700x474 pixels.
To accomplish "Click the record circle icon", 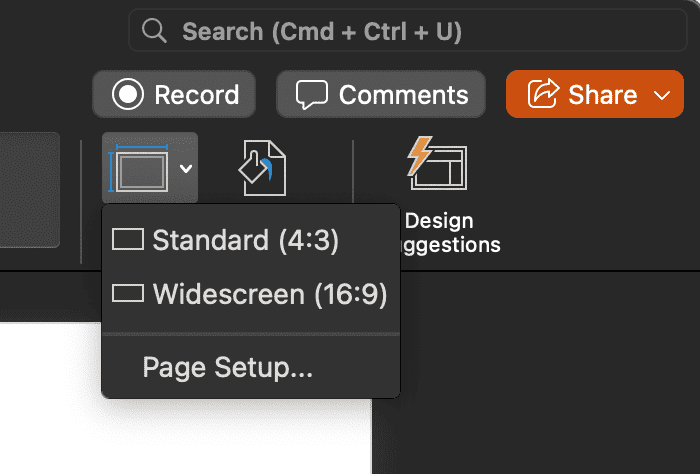I will [x=128, y=95].
